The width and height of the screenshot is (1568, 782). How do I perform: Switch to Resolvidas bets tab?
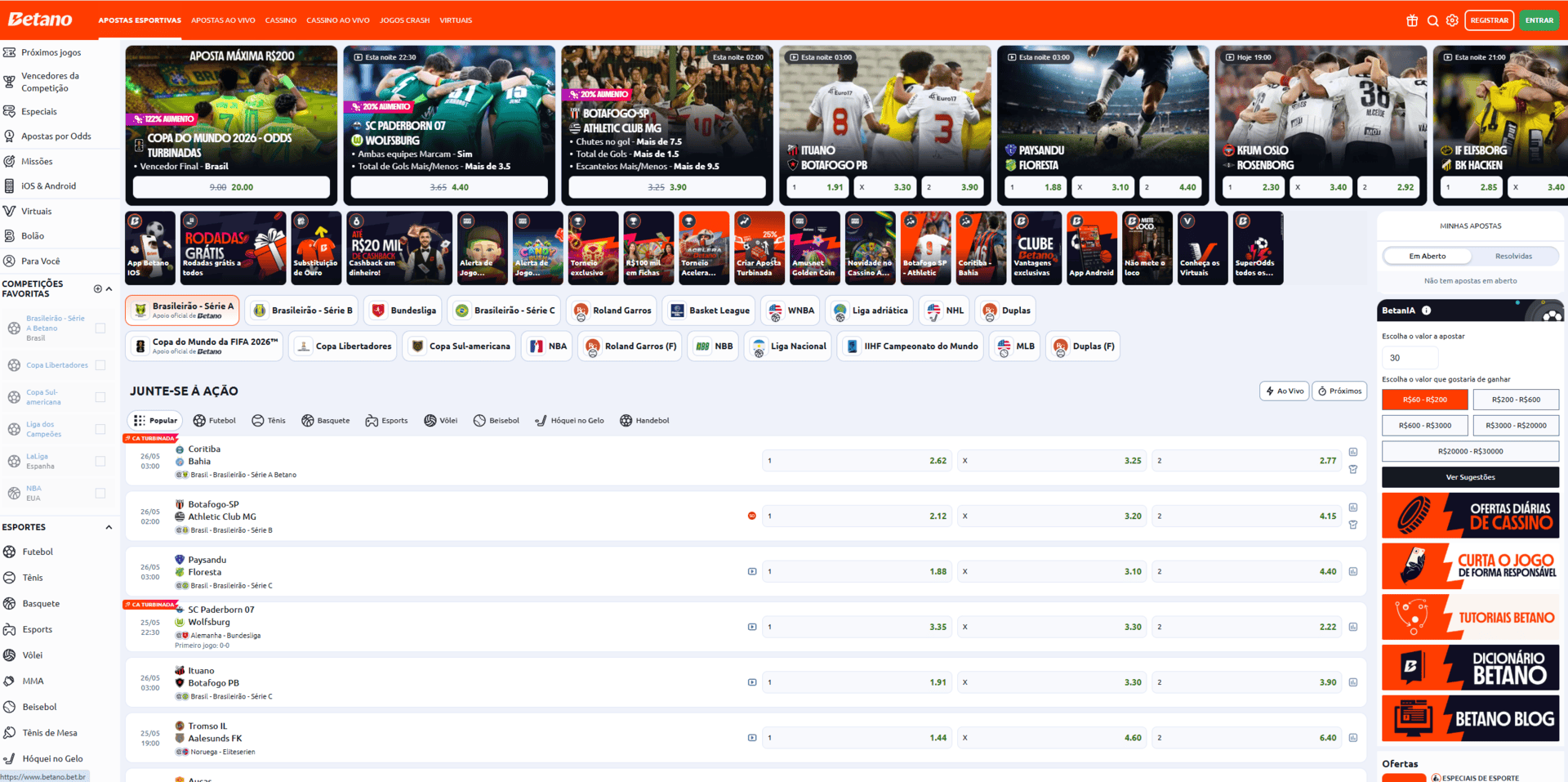tap(1513, 257)
